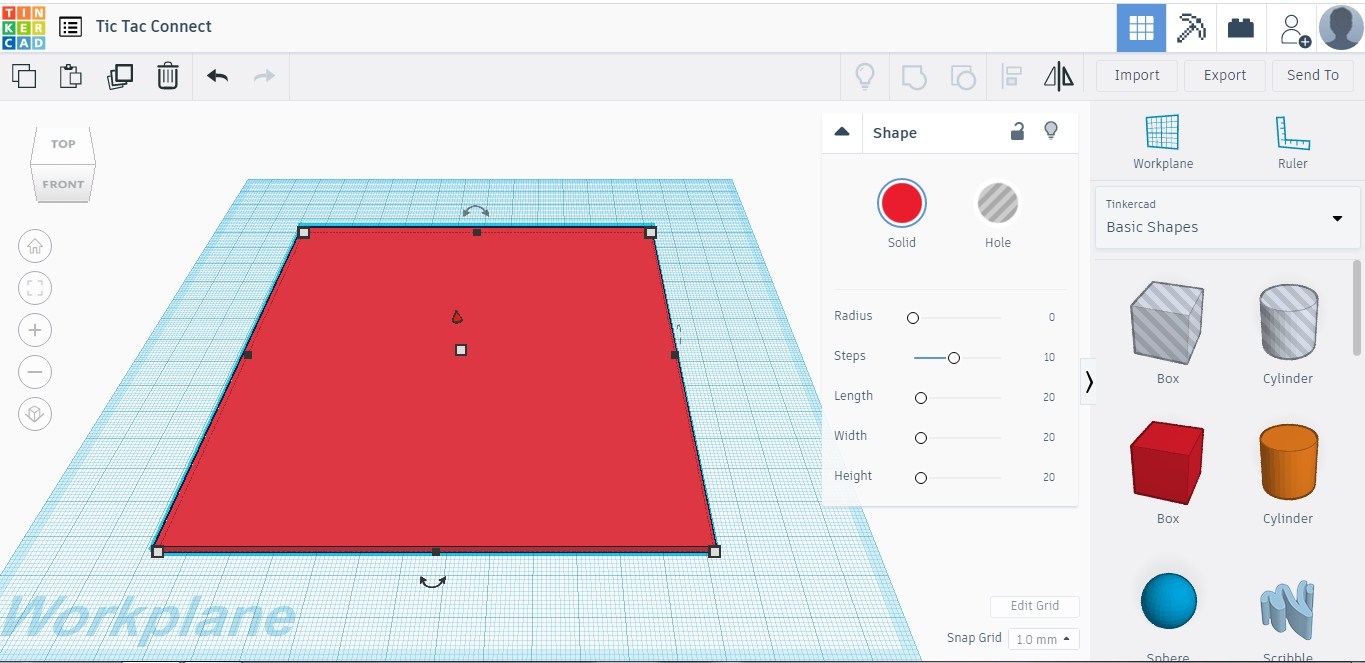Click the bottom rotation arrow handle

pos(433,581)
